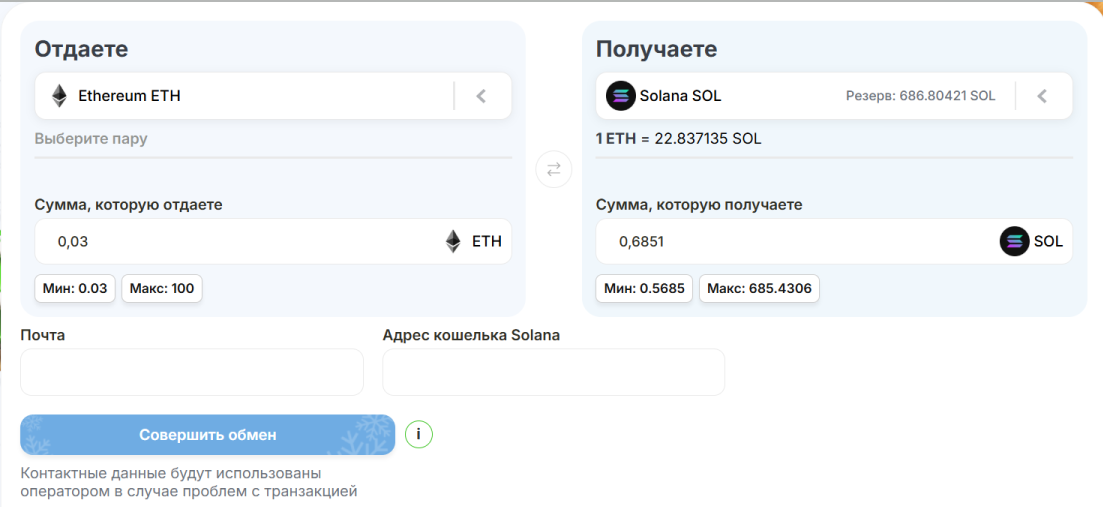This screenshot has width=1103, height=507.
Task: Click the give amount field showing 0,03
Action: point(240,241)
